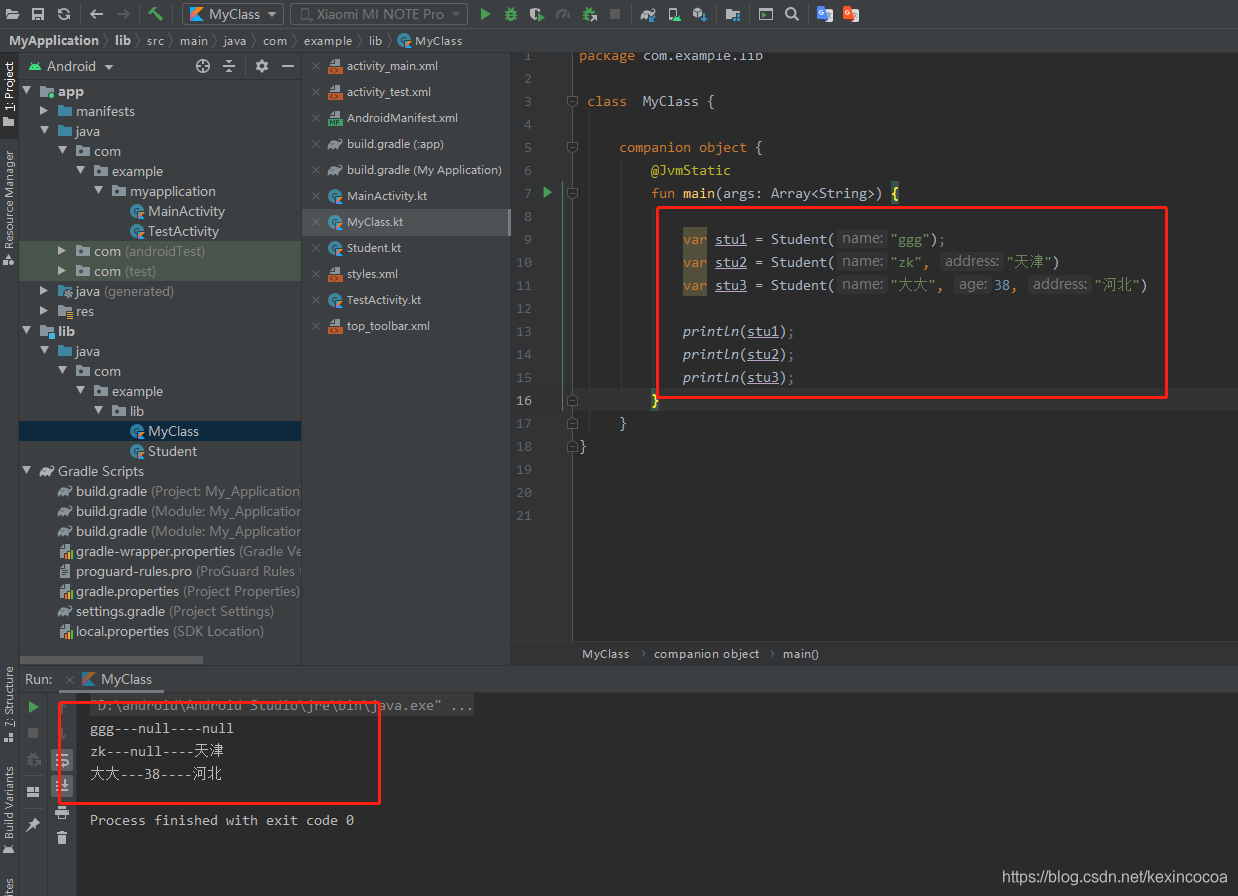Image resolution: width=1238 pixels, height=896 pixels.
Task: Clear console with trash icon
Action: 62,838
